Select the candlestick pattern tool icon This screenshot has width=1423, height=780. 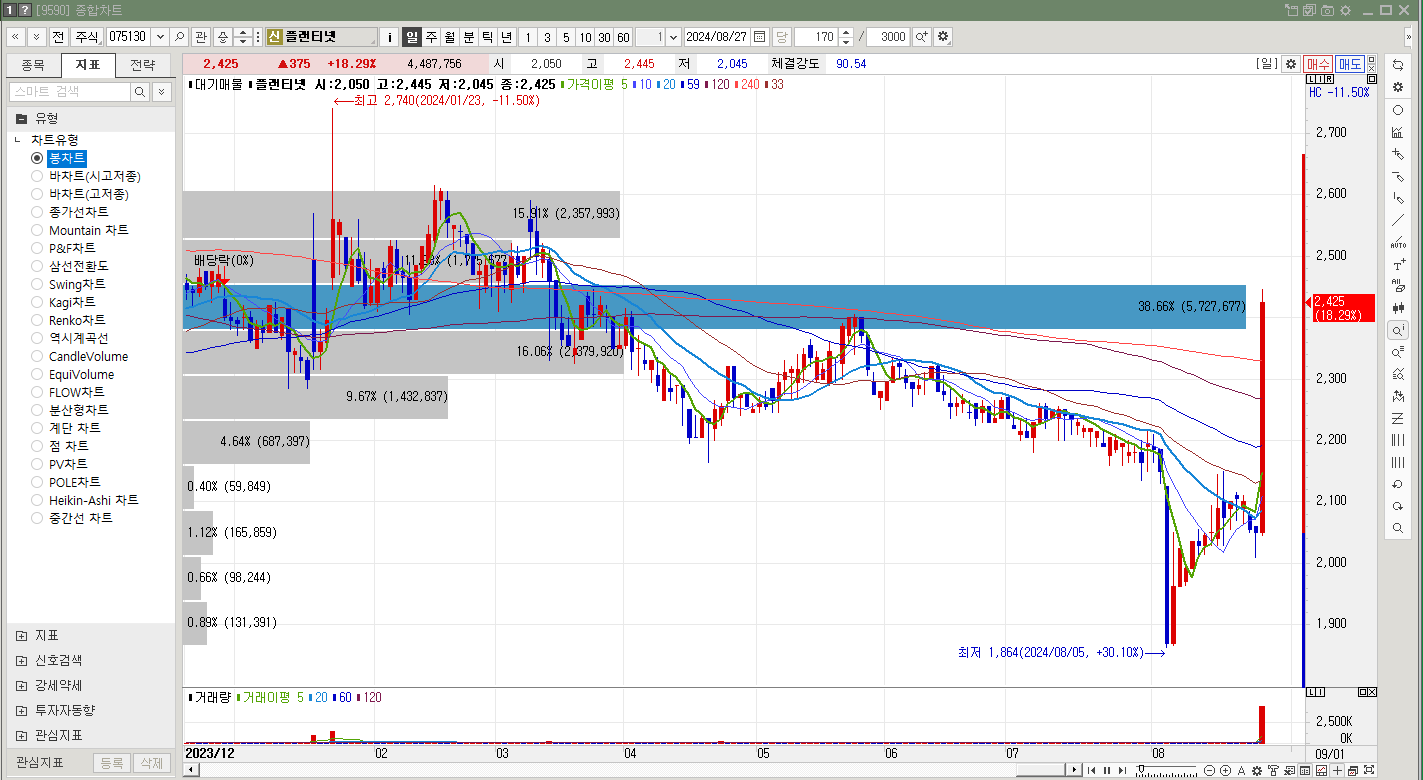pyautogui.click(x=1398, y=308)
